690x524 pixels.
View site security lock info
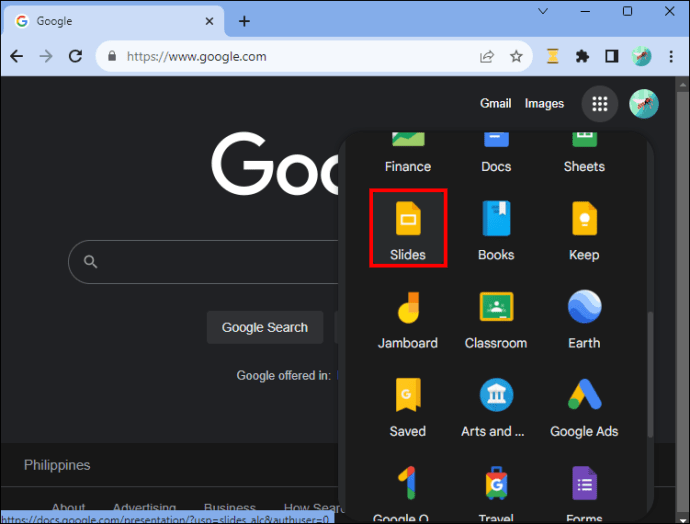point(112,56)
